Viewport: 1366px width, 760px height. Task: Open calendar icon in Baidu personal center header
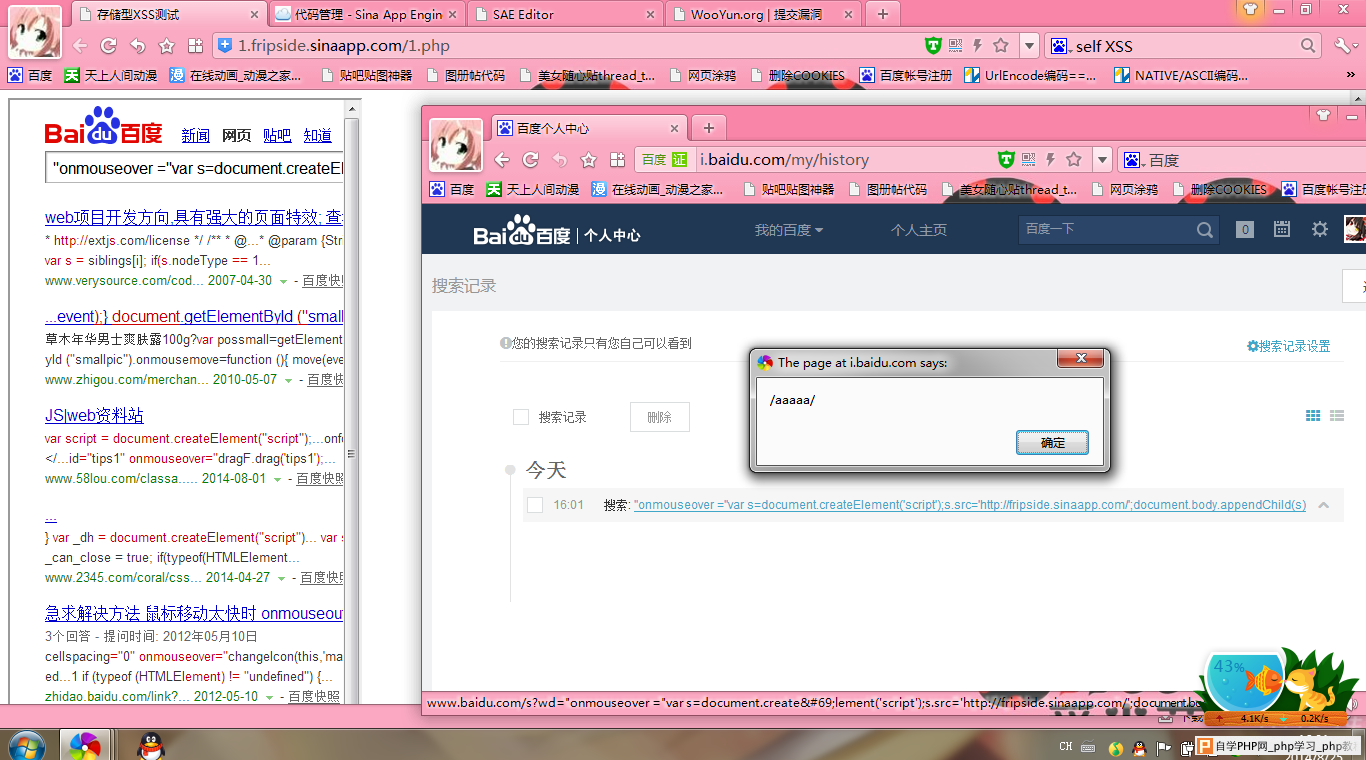(1282, 229)
